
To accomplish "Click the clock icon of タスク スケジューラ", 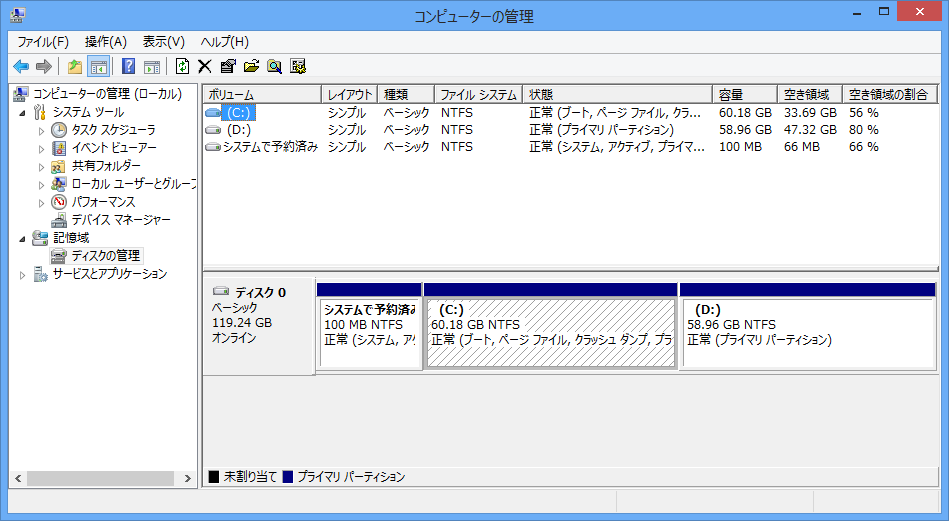I will click(59, 130).
